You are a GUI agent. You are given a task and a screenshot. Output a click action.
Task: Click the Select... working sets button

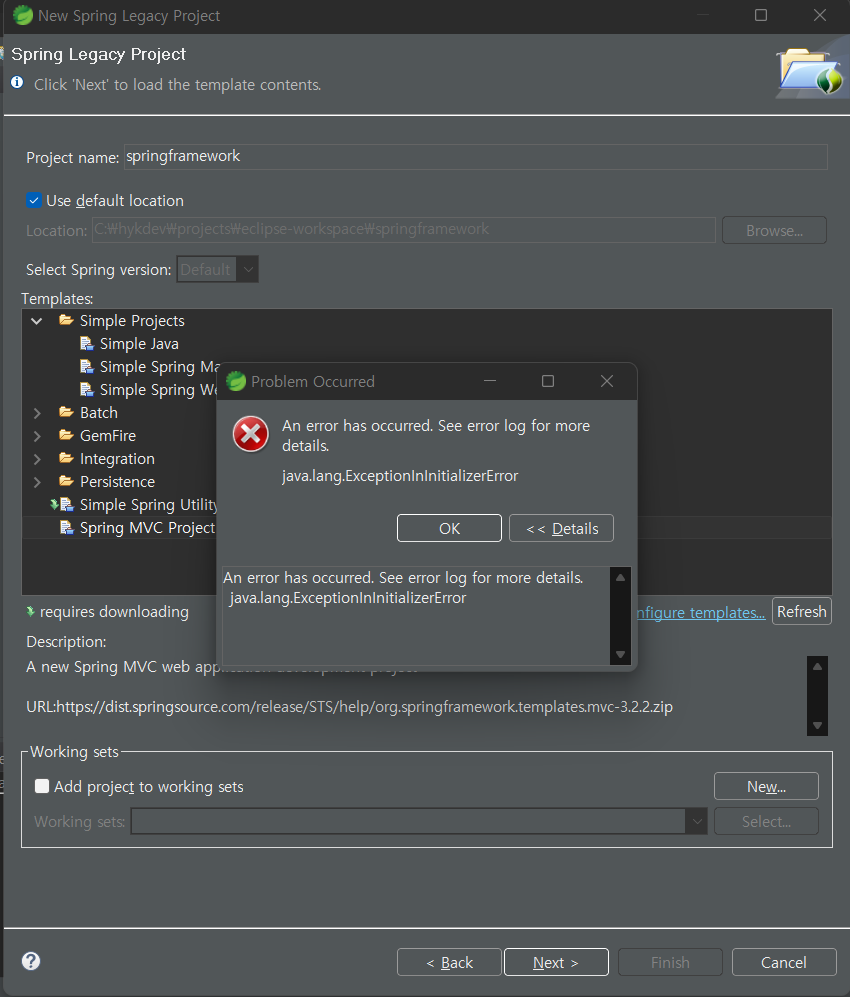pos(766,821)
